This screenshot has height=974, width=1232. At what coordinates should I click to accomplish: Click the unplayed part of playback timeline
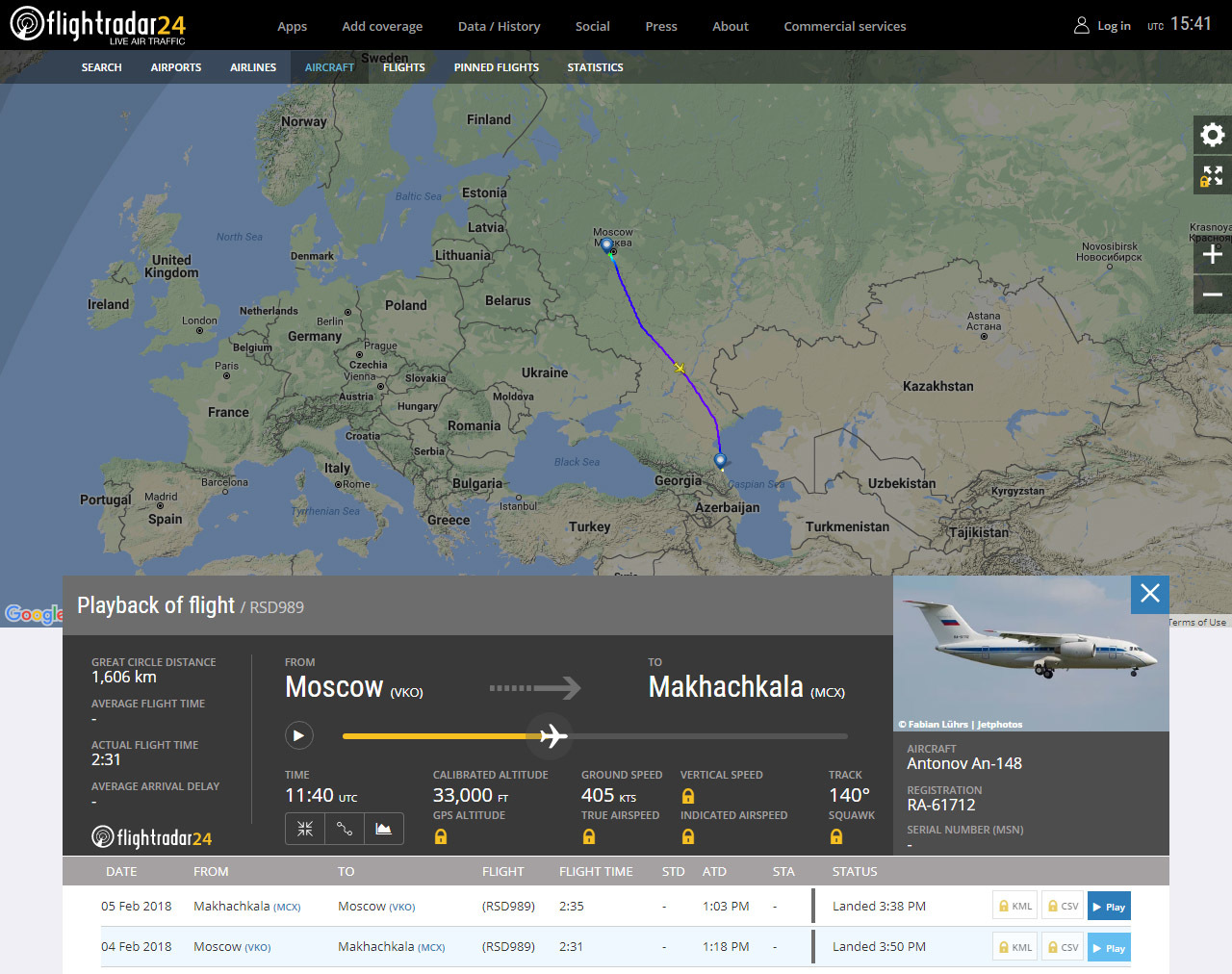coord(709,736)
